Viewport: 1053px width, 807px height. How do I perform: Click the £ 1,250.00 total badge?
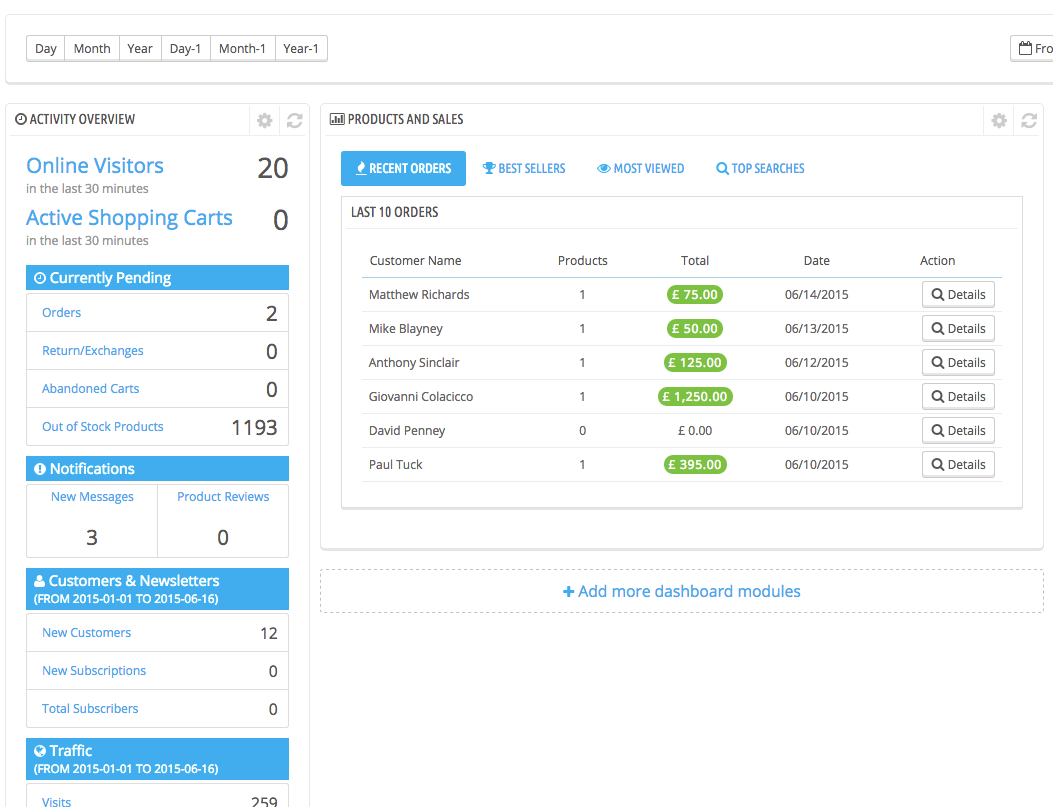(695, 397)
